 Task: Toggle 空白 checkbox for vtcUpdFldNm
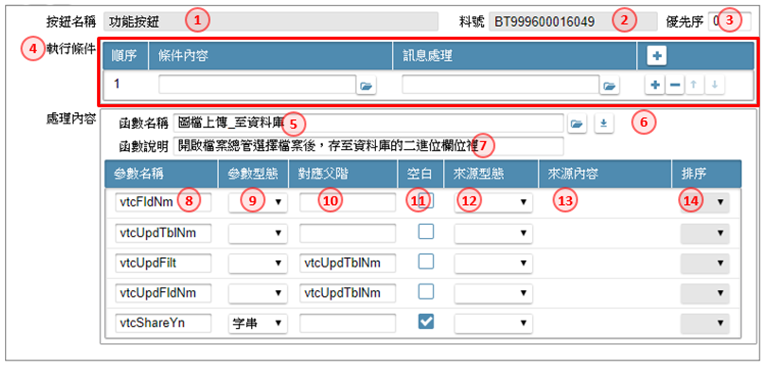pyautogui.click(x=426, y=291)
